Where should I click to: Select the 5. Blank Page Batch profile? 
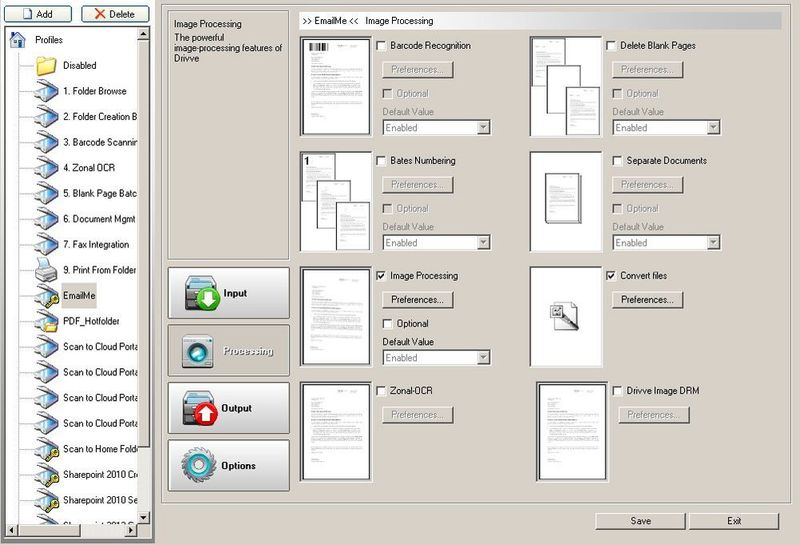click(99, 193)
